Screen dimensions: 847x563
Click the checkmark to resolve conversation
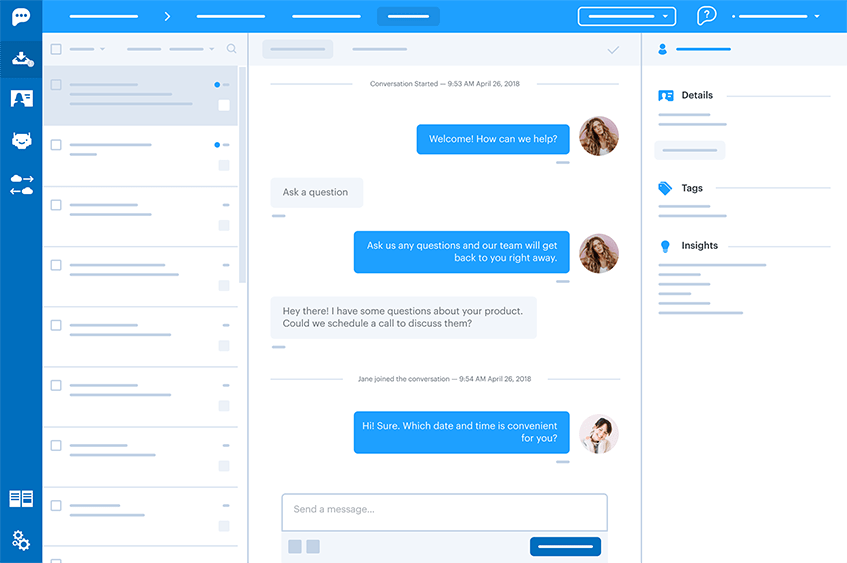613,50
